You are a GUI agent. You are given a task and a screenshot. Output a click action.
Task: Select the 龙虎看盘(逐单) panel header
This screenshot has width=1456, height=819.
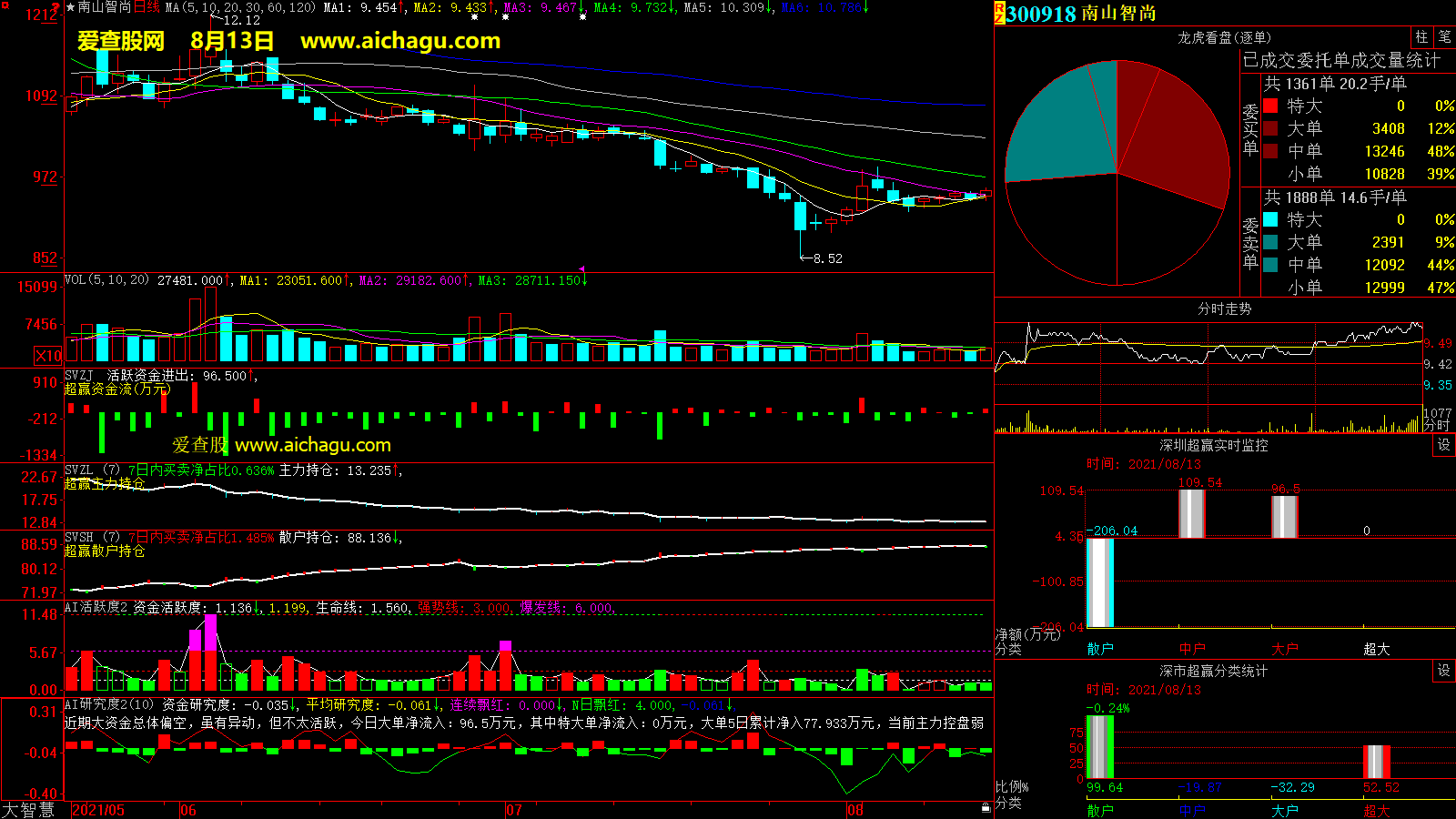1224,37
